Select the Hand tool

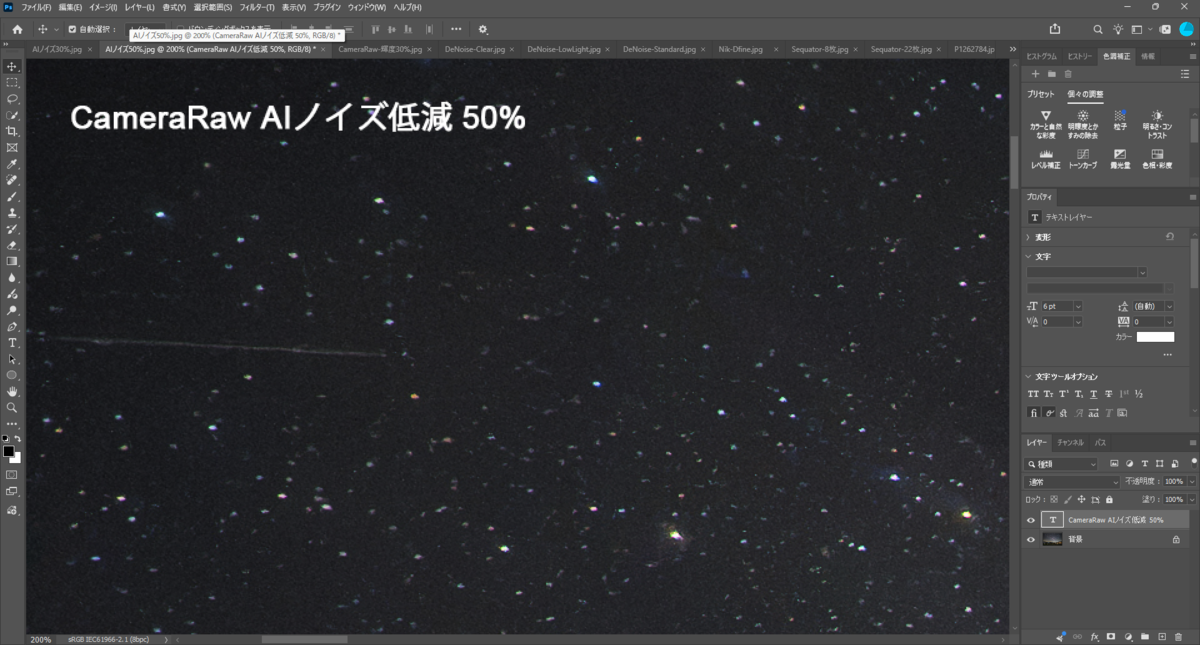(12, 391)
